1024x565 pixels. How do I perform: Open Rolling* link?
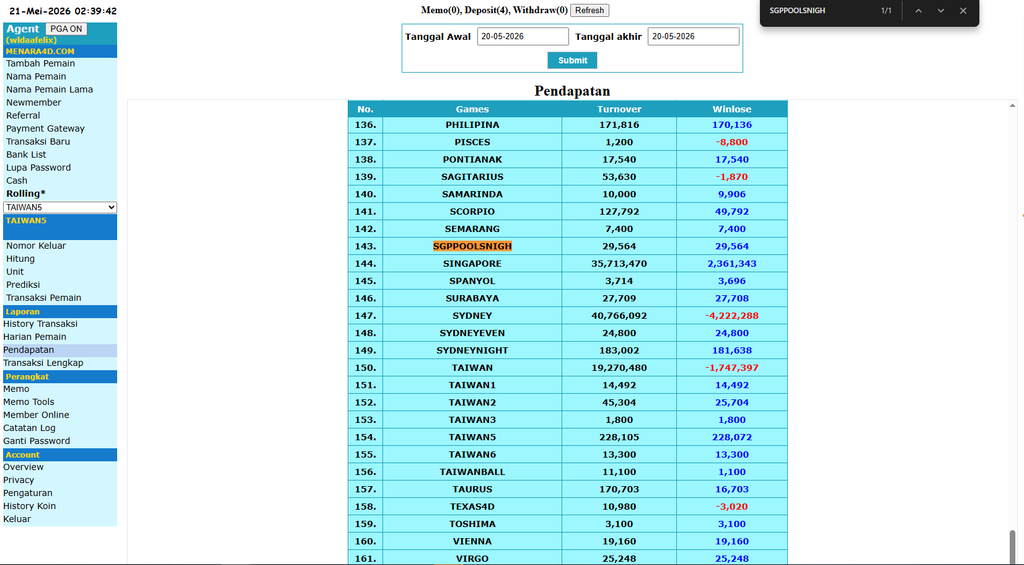[25, 194]
